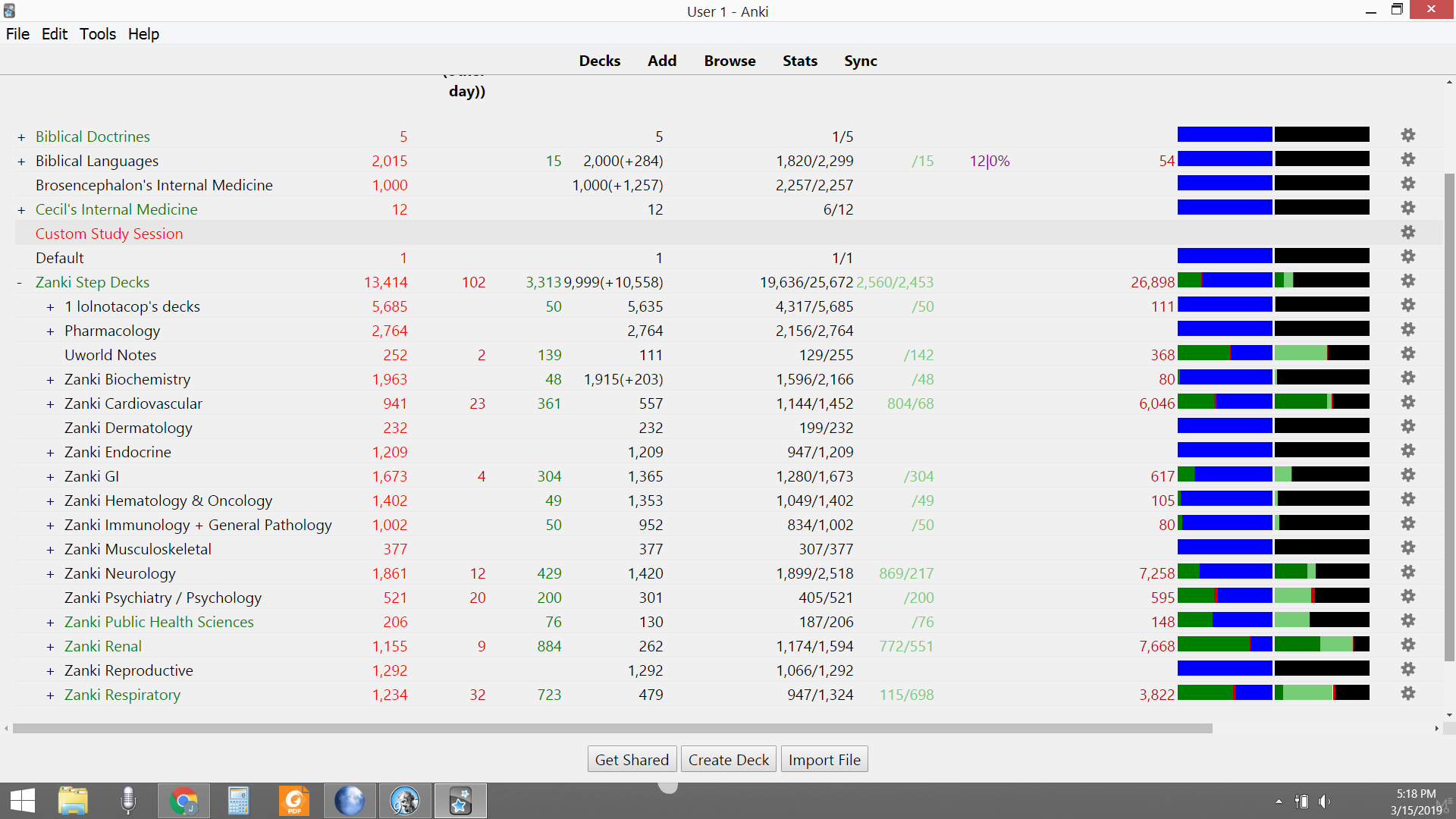This screenshot has width=1456, height=819.
Task: Open the Zanki Reproductive deck
Action: [x=129, y=670]
